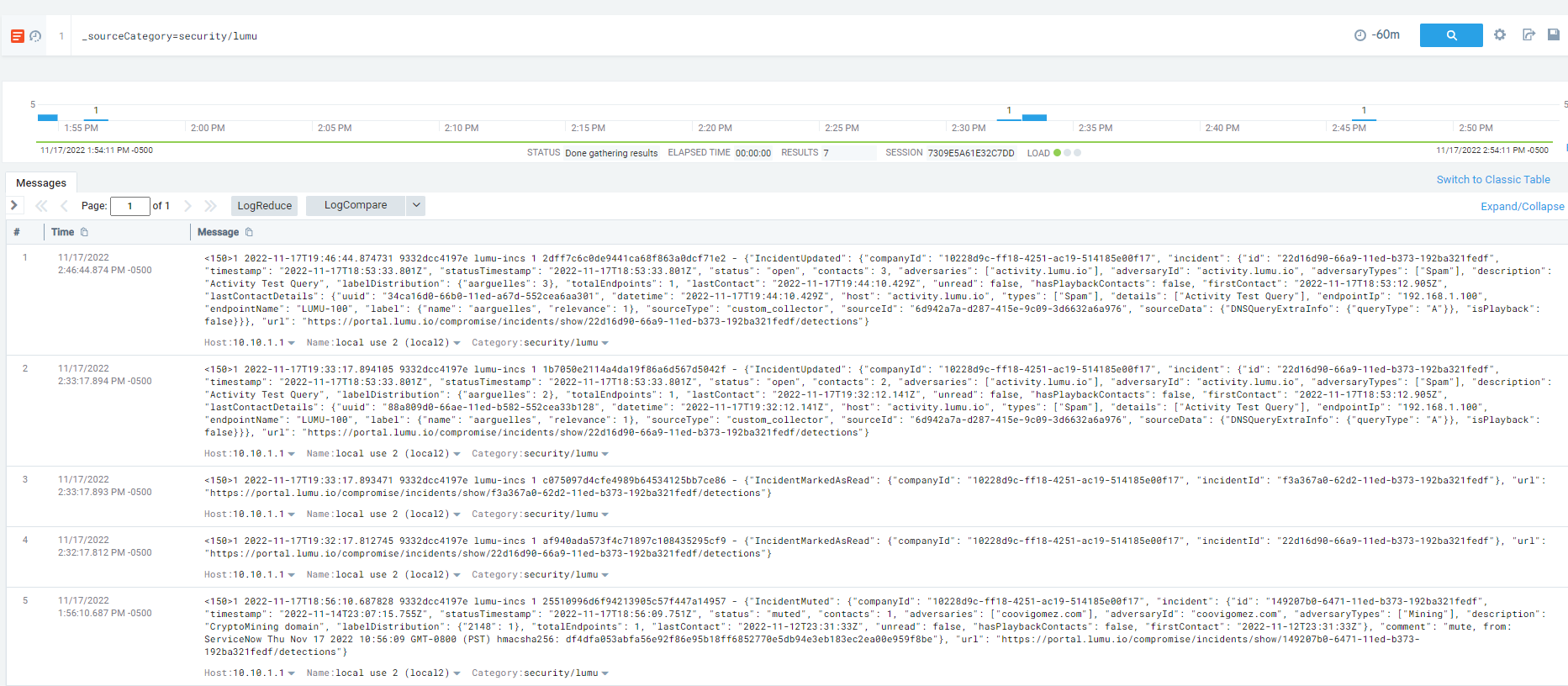Image resolution: width=1568 pixels, height=686 pixels.
Task: Expand the Category dropdown in the third message
Action: (605, 514)
